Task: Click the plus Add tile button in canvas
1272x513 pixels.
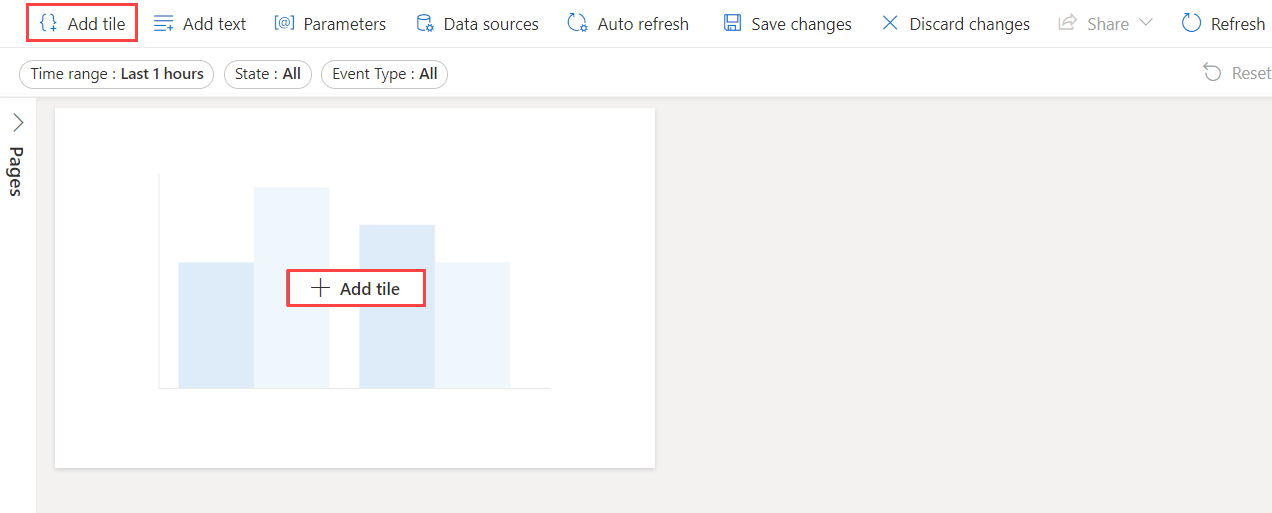Action: click(x=357, y=289)
